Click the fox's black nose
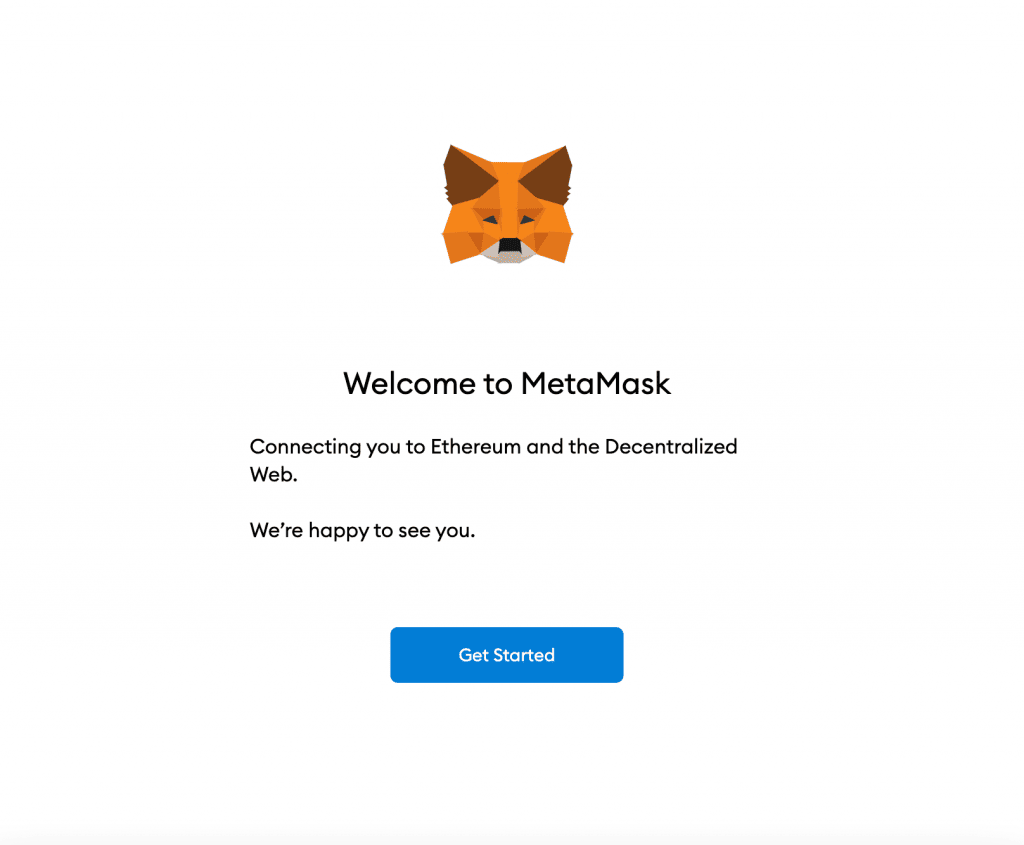Screen dimensions: 1024x845 509,246
